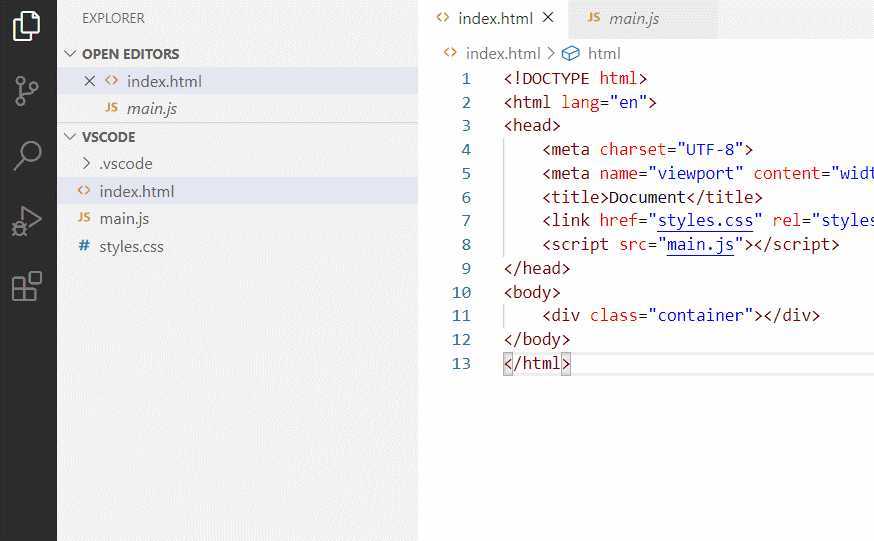Click the opening <body> tag
This screenshot has height=541, width=874.
tap(532, 293)
